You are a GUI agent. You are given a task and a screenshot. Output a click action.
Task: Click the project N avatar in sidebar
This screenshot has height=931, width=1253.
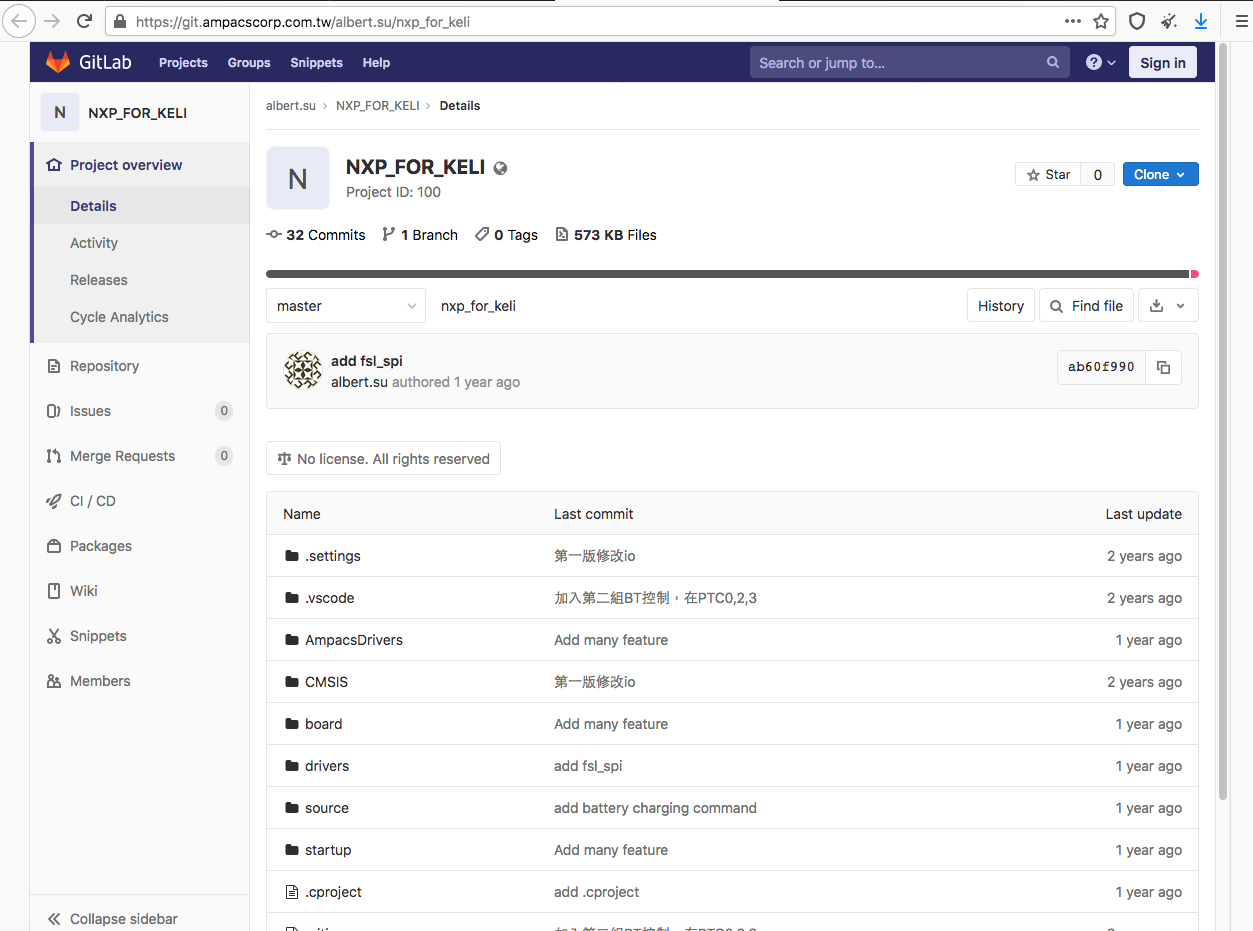[x=60, y=112]
